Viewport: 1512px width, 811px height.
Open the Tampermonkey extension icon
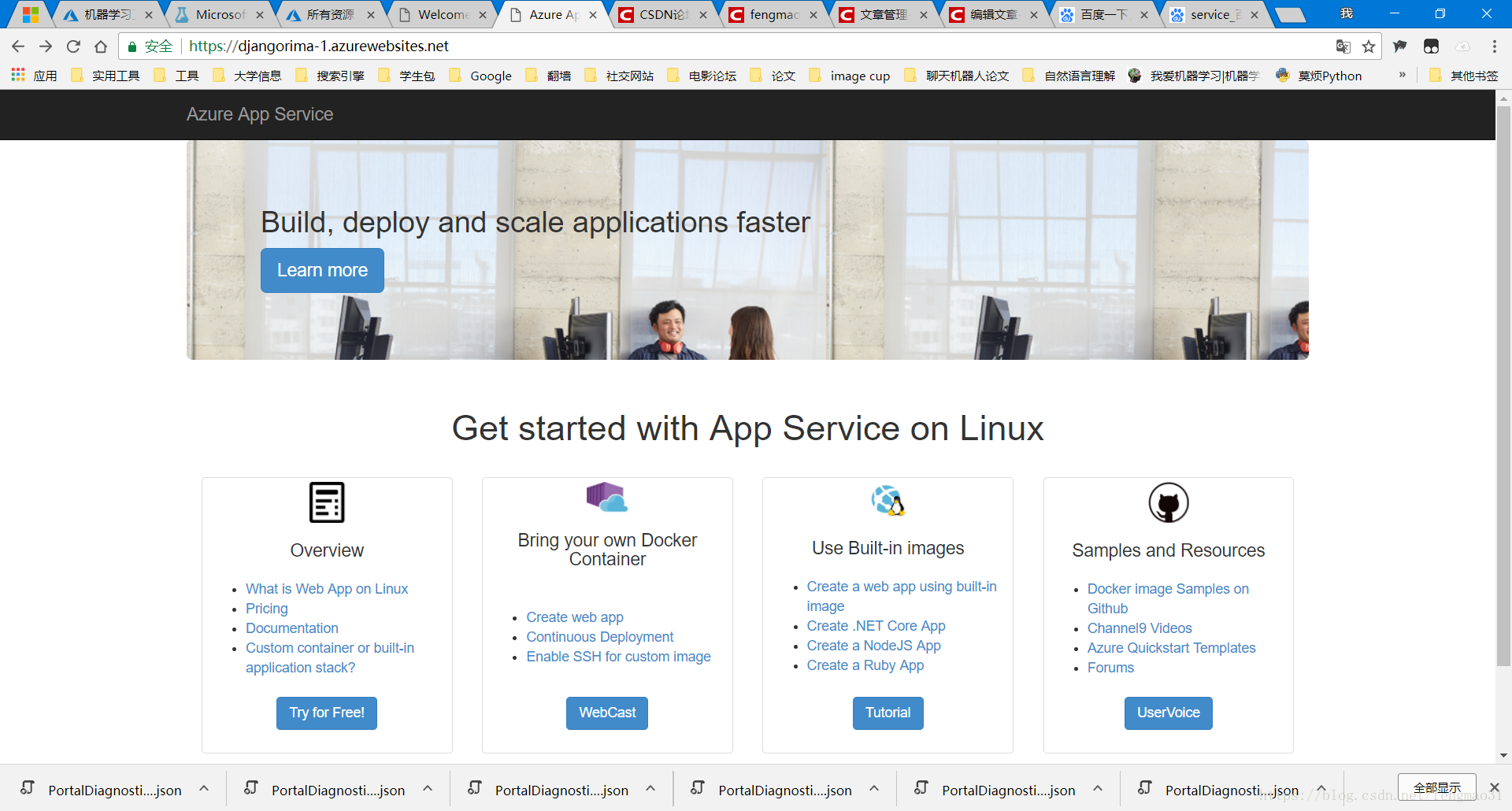tap(1432, 46)
